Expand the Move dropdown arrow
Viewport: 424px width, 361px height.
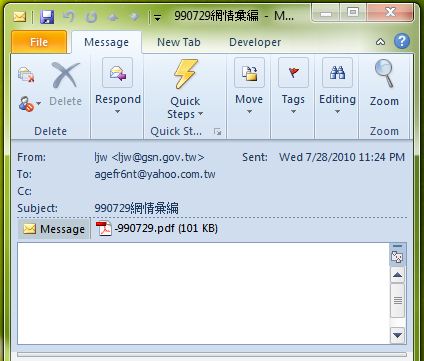tap(249, 112)
